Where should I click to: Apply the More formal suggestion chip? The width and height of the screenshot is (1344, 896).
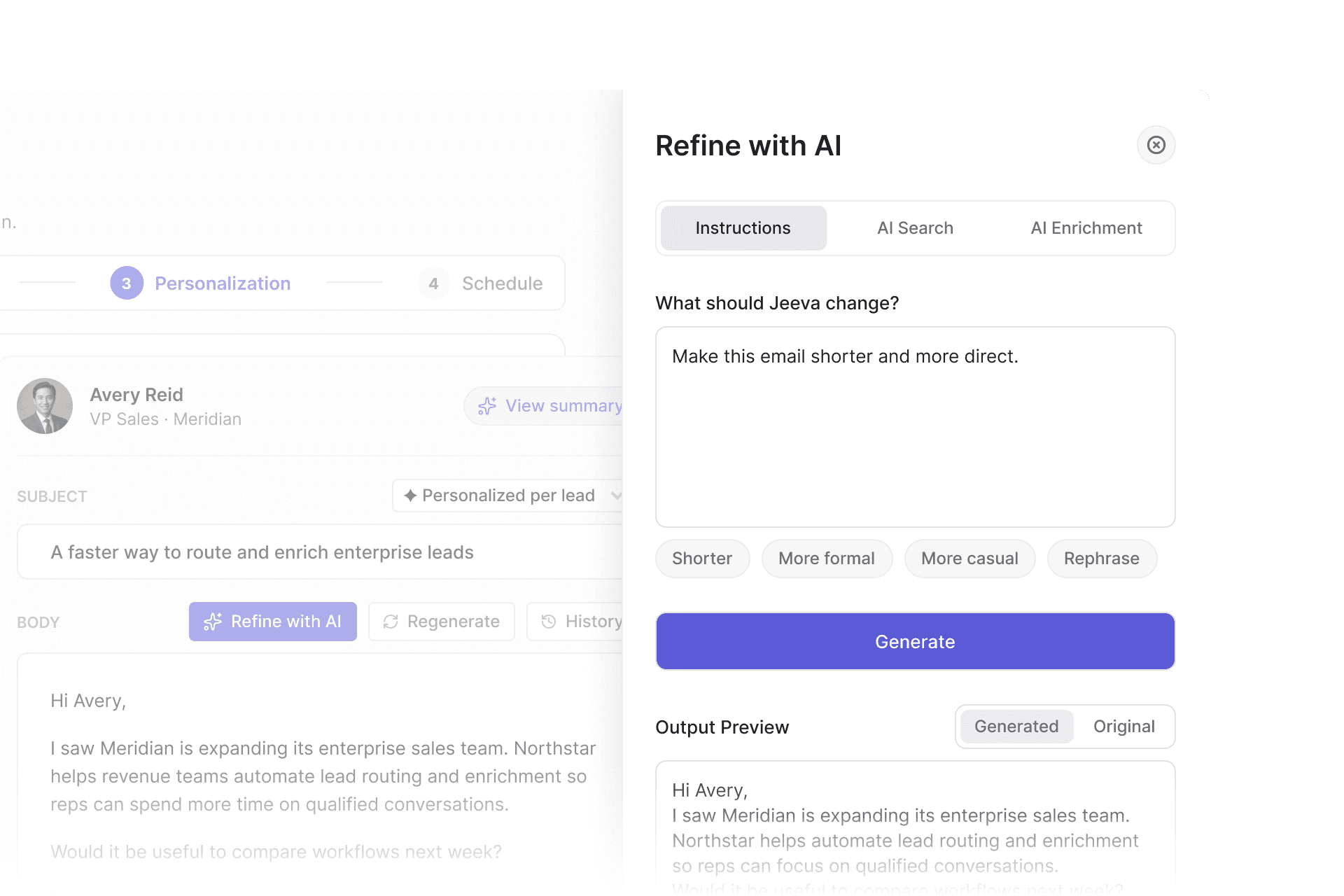[x=827, y=559]
